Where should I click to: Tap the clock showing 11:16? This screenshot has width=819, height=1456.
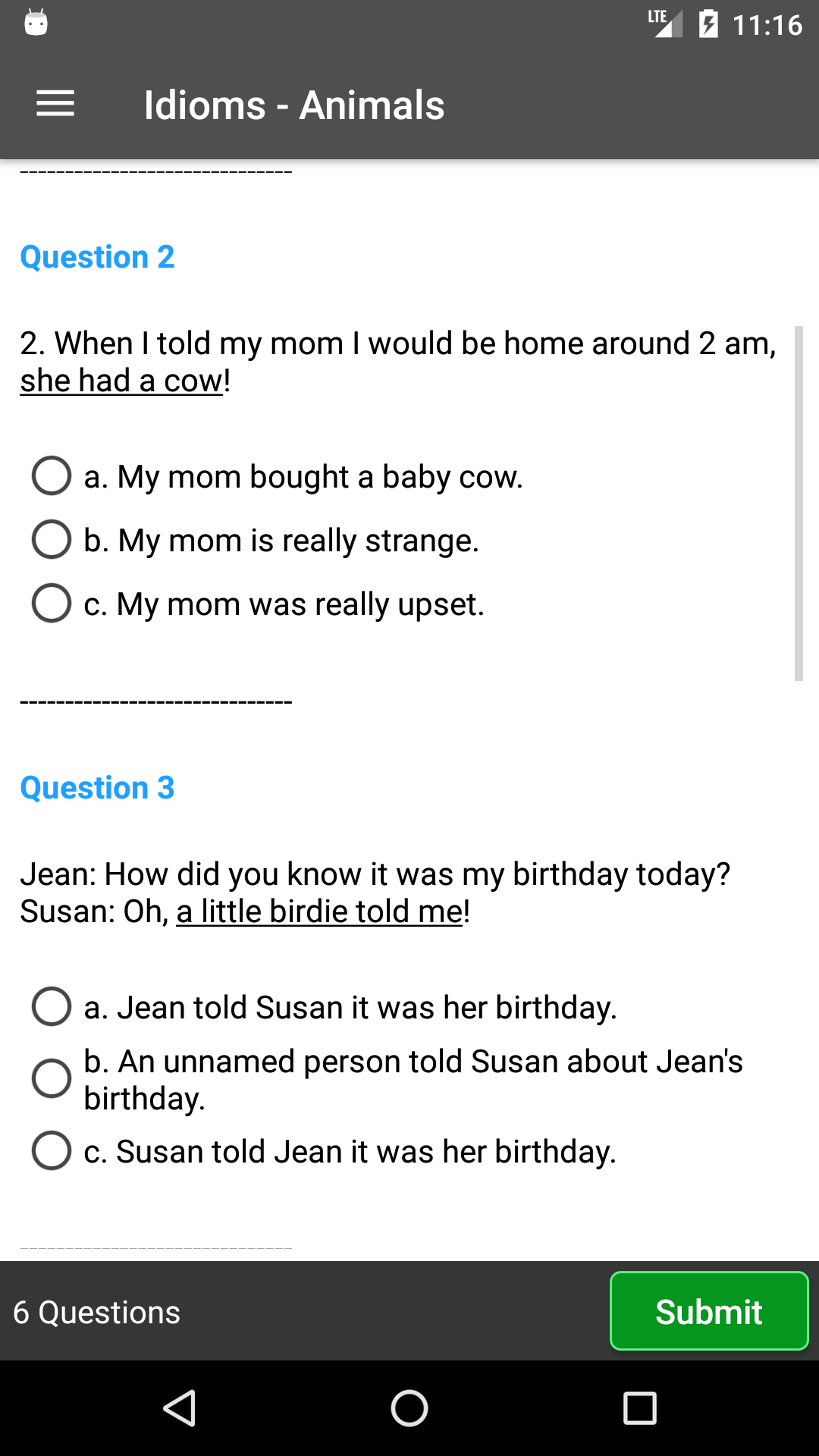[x=767, y=25]
